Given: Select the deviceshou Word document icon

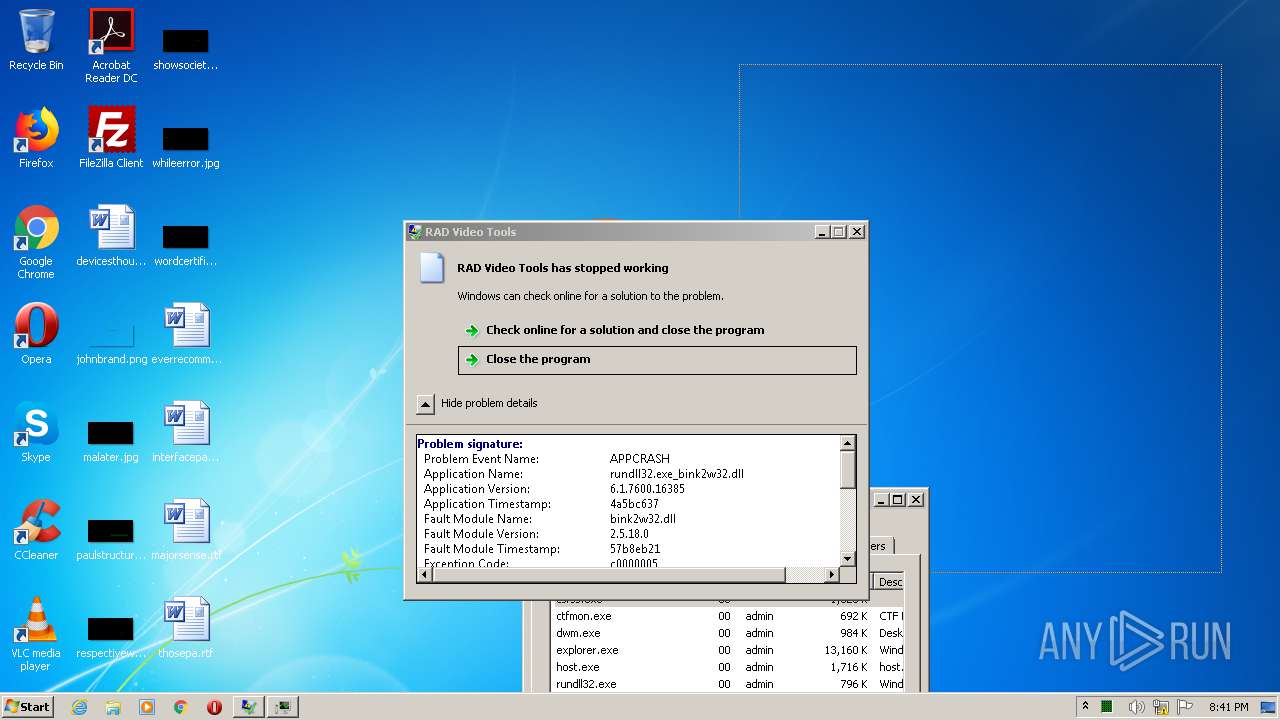Looking at the screenshot, I should (x=111, y=236).
